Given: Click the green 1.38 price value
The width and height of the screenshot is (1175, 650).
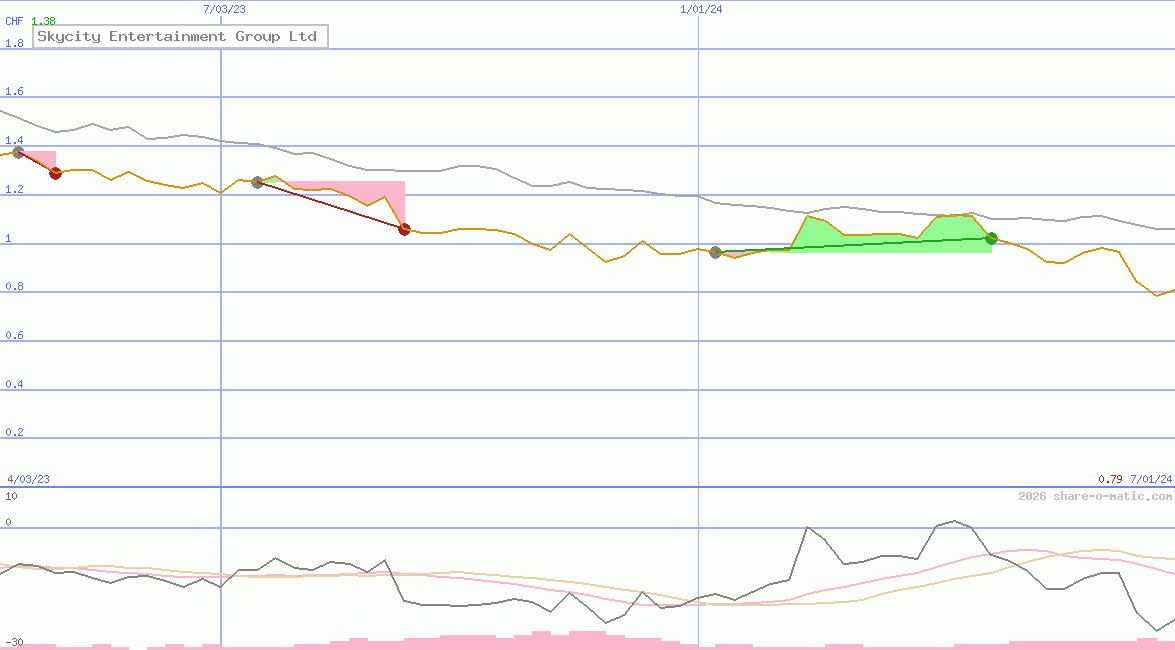Looking at the screenshot, I should [x=43, y=21].
